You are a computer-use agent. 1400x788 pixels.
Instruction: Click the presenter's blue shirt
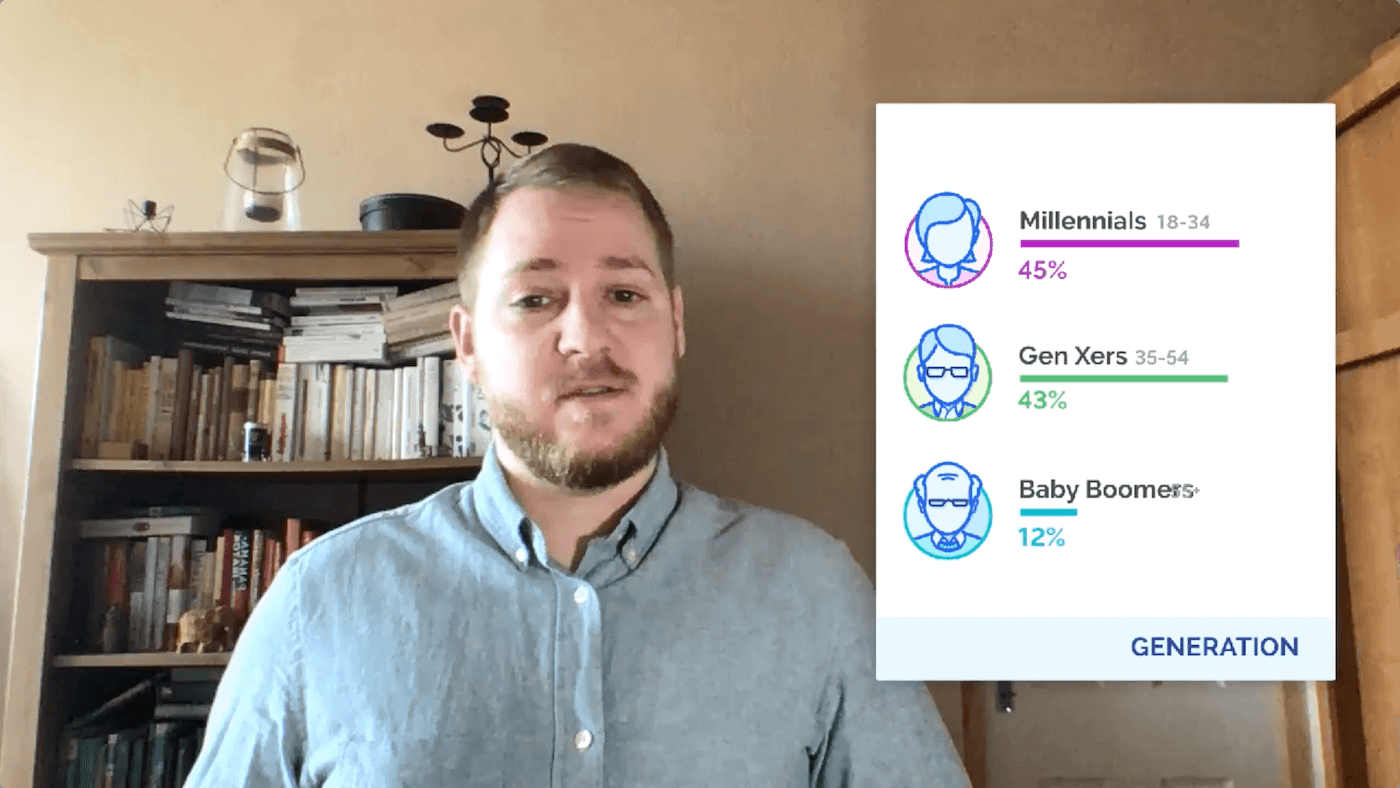tap(570, 640)
